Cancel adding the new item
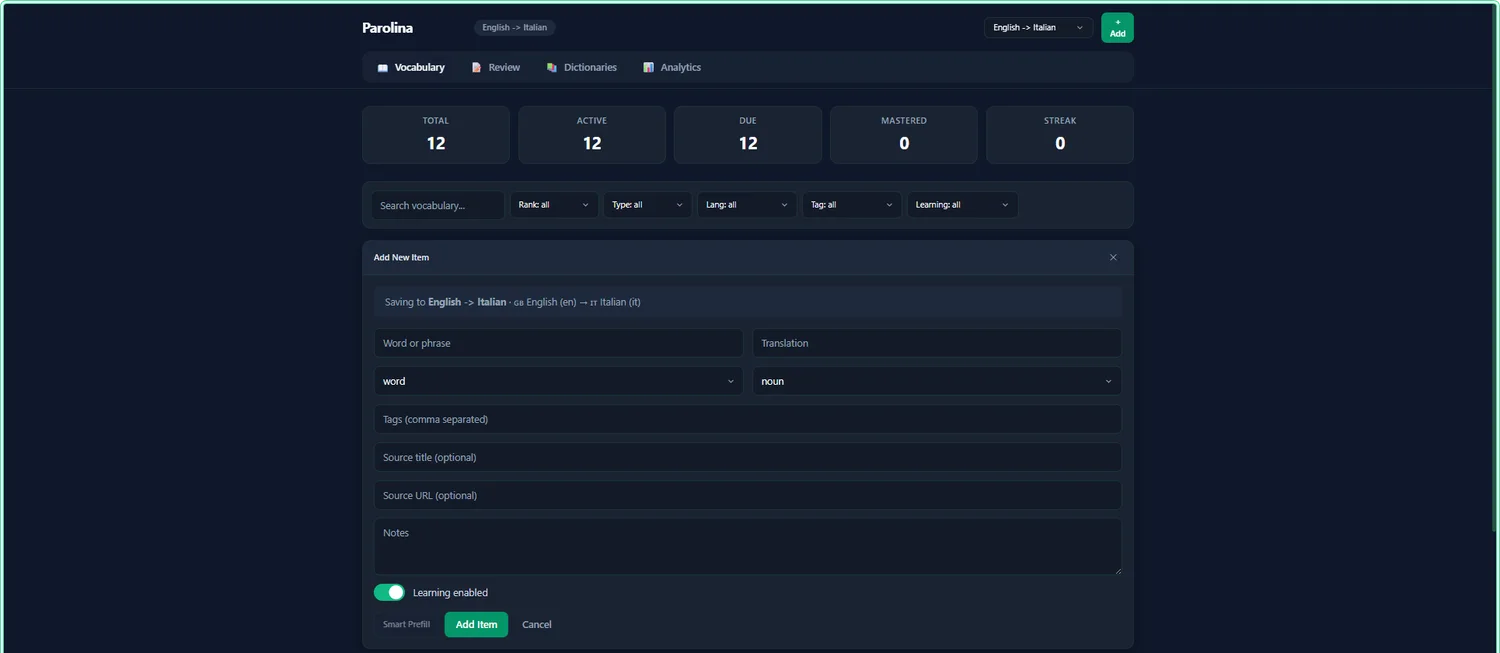Viewport: 1500px width, 653px height. pos(537,625)
